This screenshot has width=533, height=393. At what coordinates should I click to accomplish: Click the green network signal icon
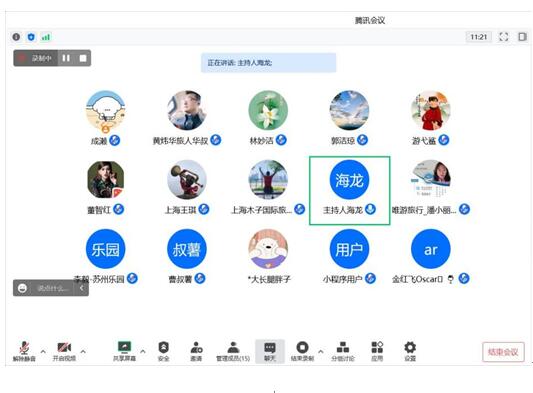46,37
